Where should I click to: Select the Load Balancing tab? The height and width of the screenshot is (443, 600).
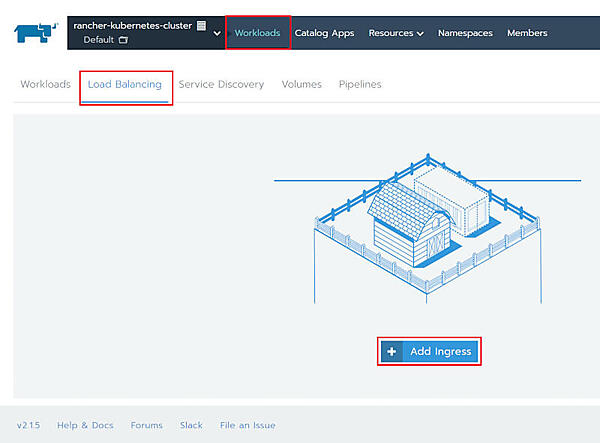pos(125,85)
